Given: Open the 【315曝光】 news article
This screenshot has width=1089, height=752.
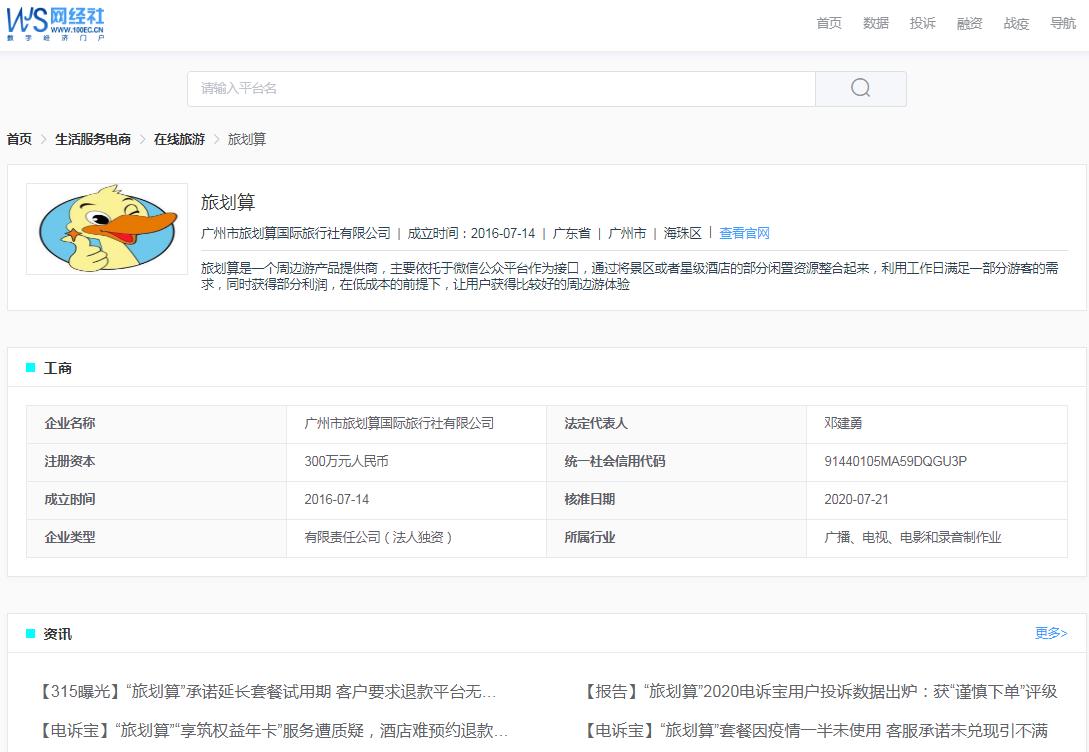Looking at the screenshot, I should [266, 691].
